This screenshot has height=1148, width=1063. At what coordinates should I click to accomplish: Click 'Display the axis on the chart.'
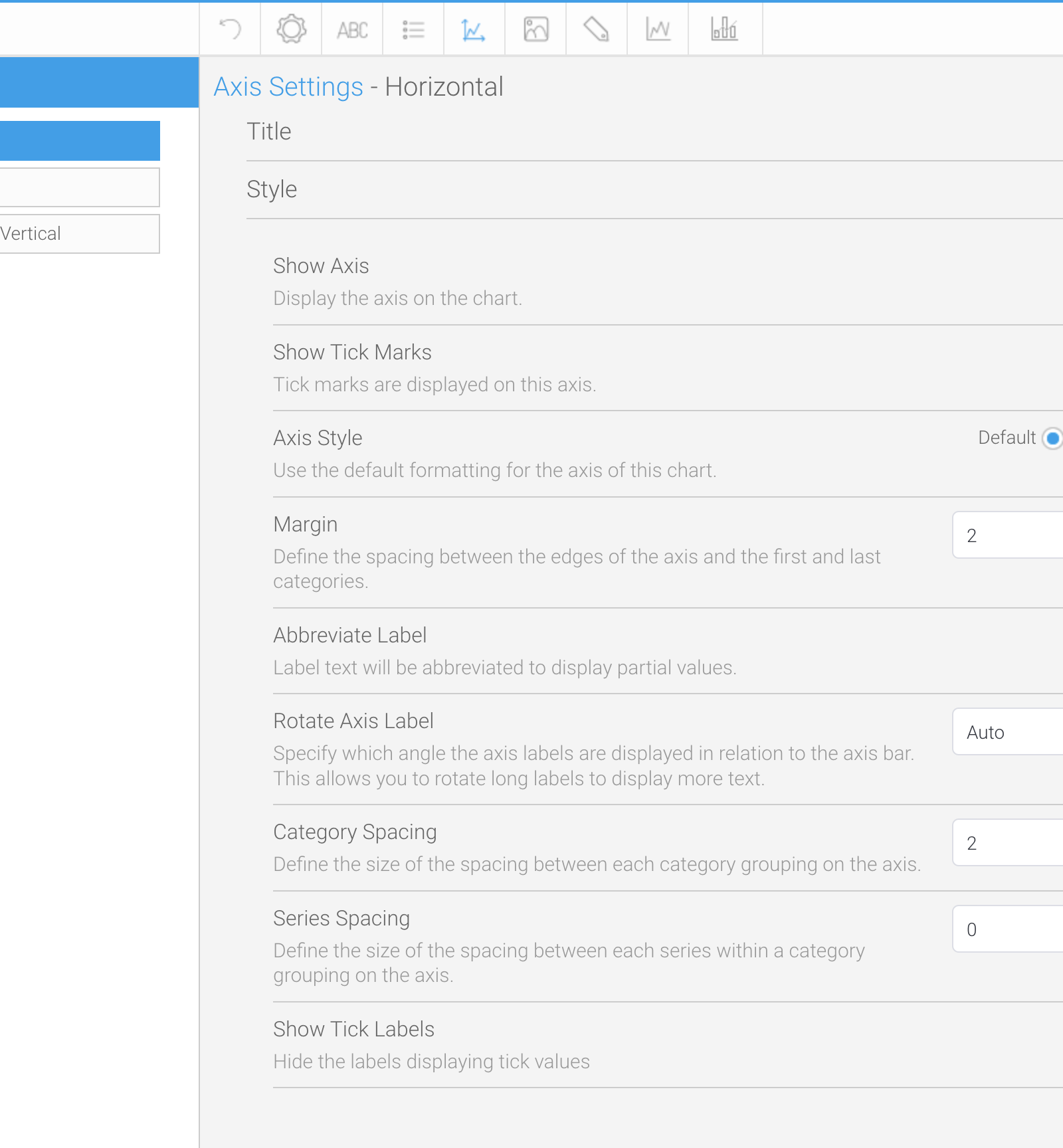pyautogui.click(x=397, y=298)
